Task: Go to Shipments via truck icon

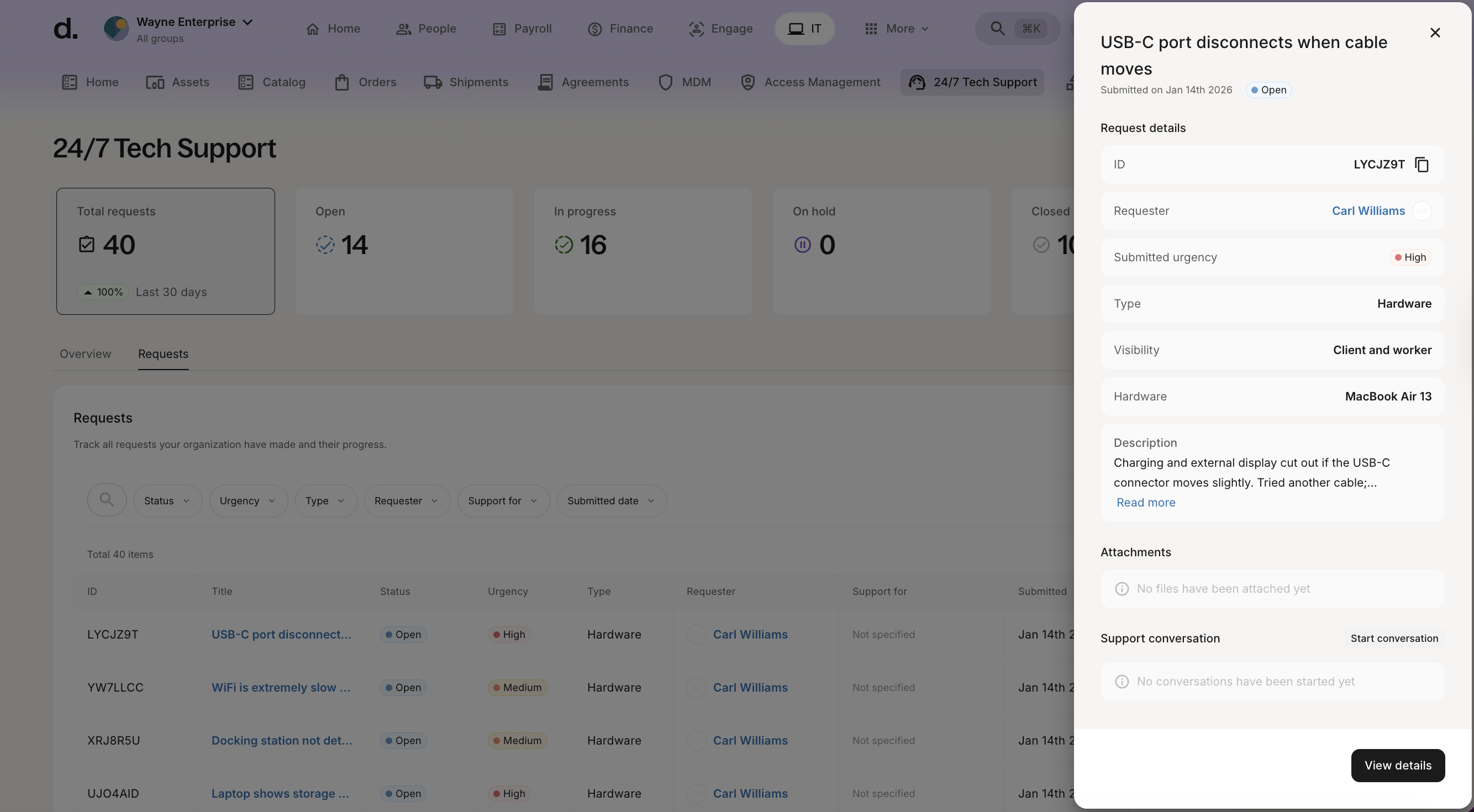Action: pos(465,82)
